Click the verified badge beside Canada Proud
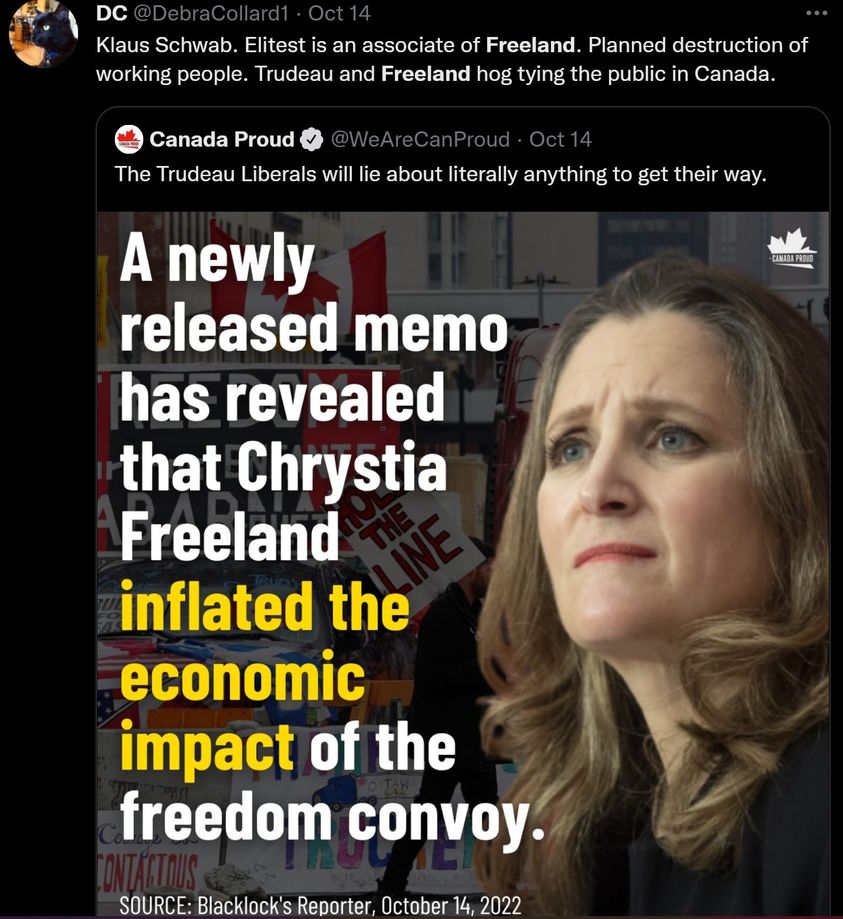Viewport: 843px width, 919px height. point(311,139)
